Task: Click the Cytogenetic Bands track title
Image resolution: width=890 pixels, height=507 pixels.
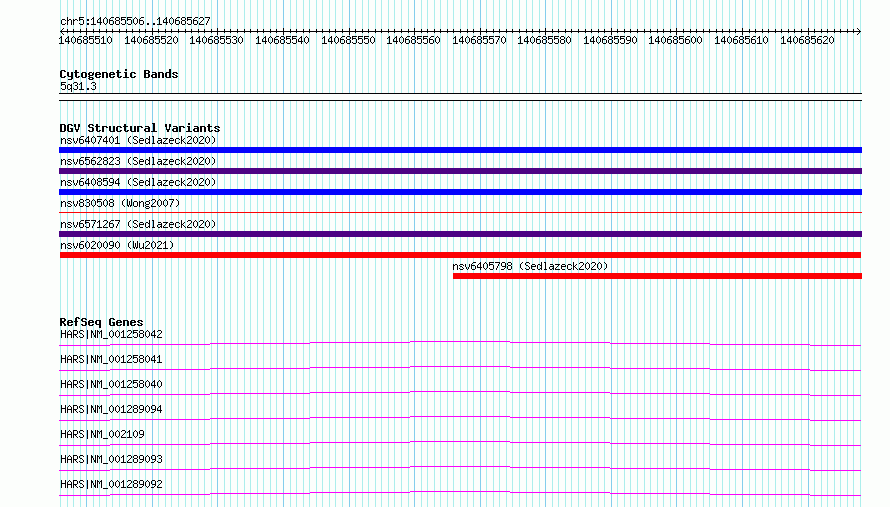Action: pos(119,74)
